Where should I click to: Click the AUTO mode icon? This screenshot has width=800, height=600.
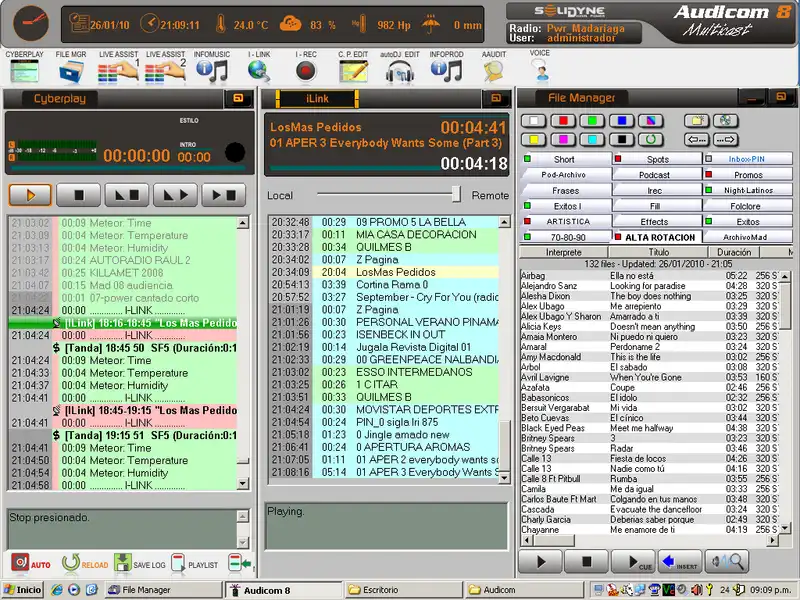pyautogui.click(x=30, y=563)
